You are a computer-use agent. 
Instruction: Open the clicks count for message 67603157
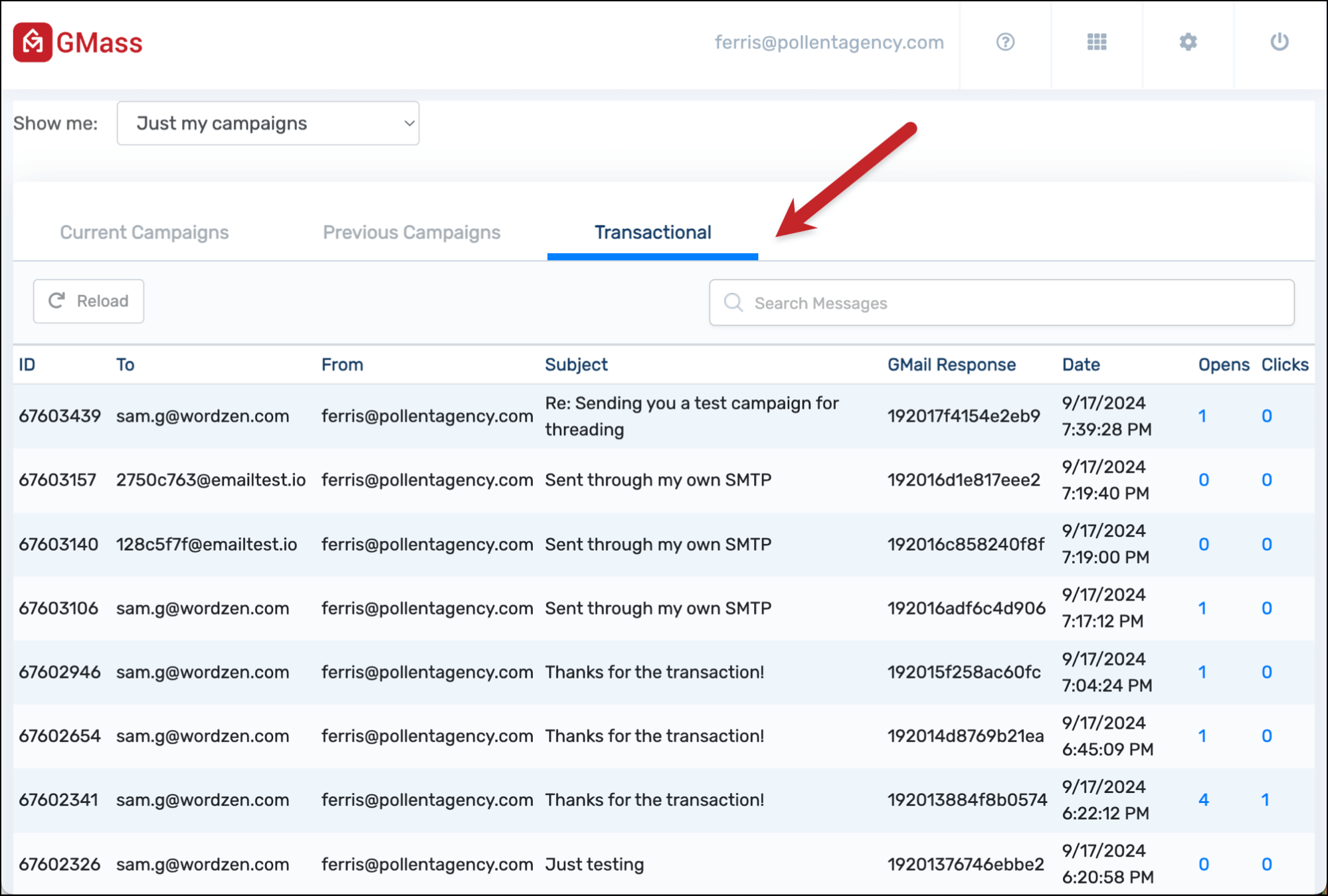[x=1267, y=480]
